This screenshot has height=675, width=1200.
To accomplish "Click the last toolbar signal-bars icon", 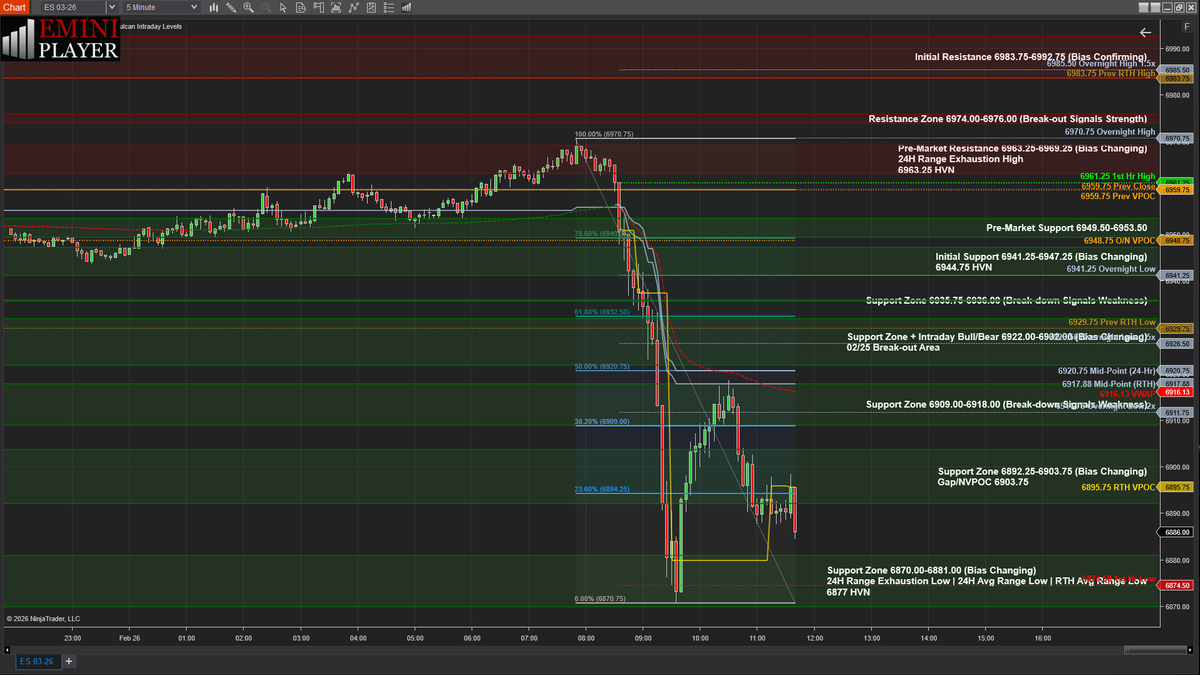I will tap(406, 7).
